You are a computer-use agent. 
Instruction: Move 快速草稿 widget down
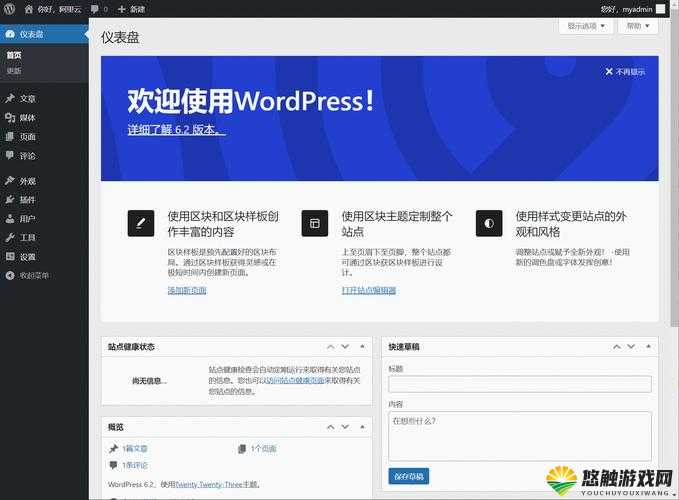[x=631, y=347]
